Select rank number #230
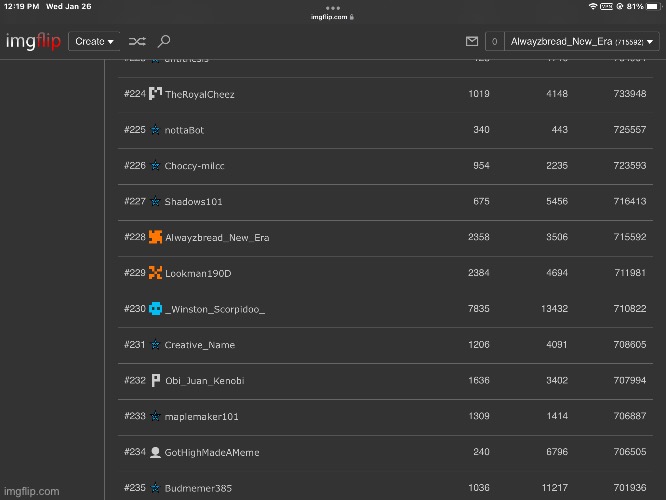This screenshot has width=666, height=500. pyautogui.click(x=135, y=309)
